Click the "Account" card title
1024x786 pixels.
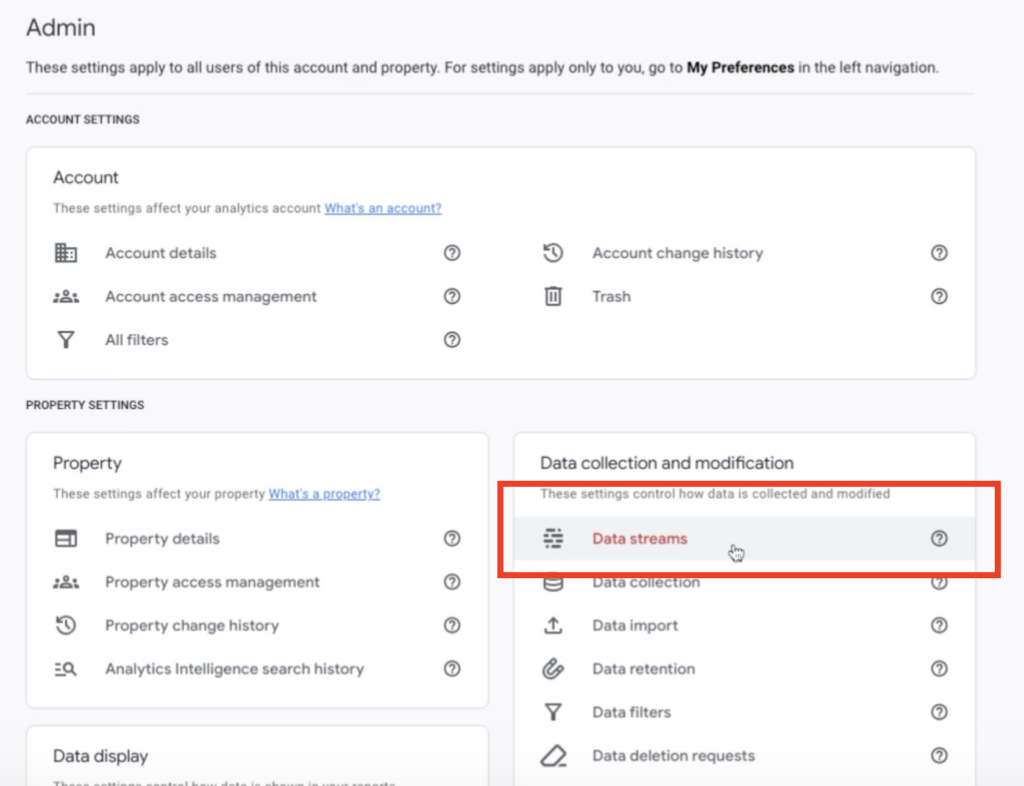tap(86, 178)
